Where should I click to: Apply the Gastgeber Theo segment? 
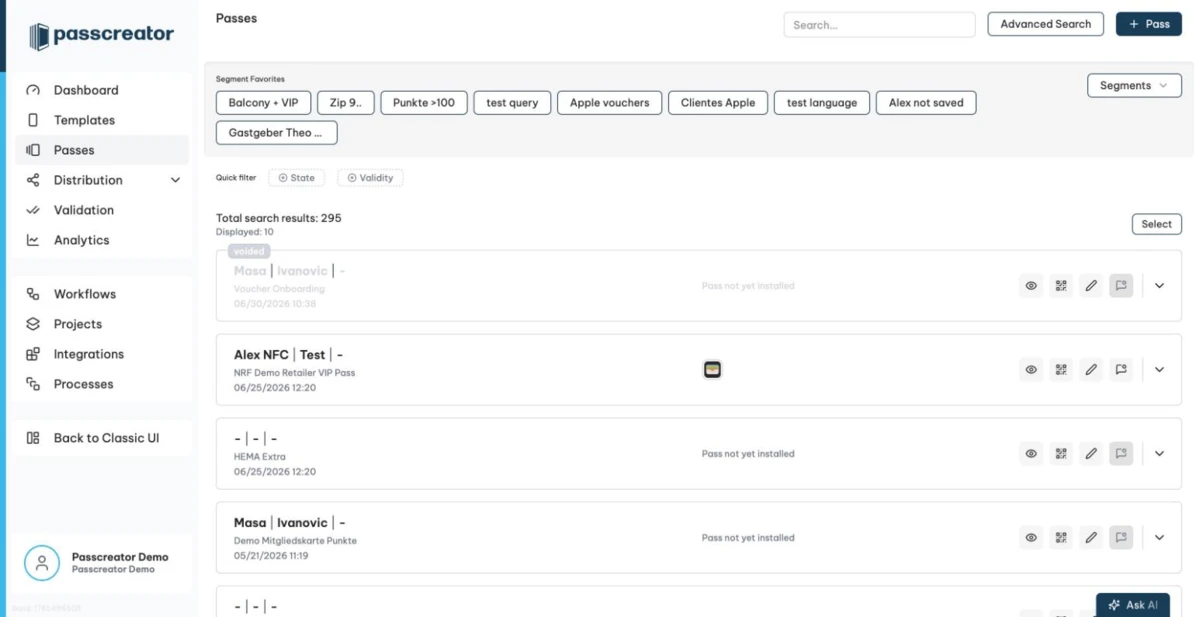pyautogui.click(x=276, y=132)
